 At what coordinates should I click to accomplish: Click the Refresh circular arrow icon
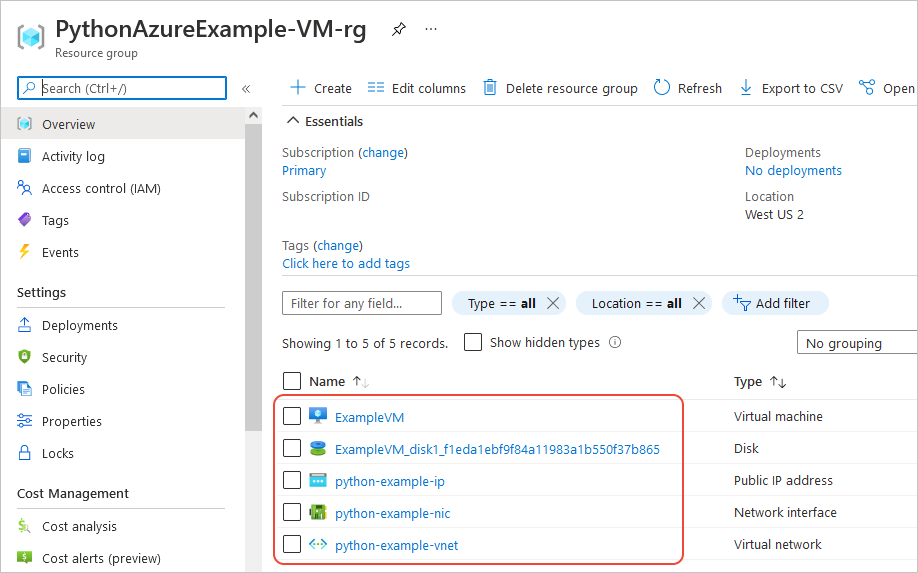[662, 88]
